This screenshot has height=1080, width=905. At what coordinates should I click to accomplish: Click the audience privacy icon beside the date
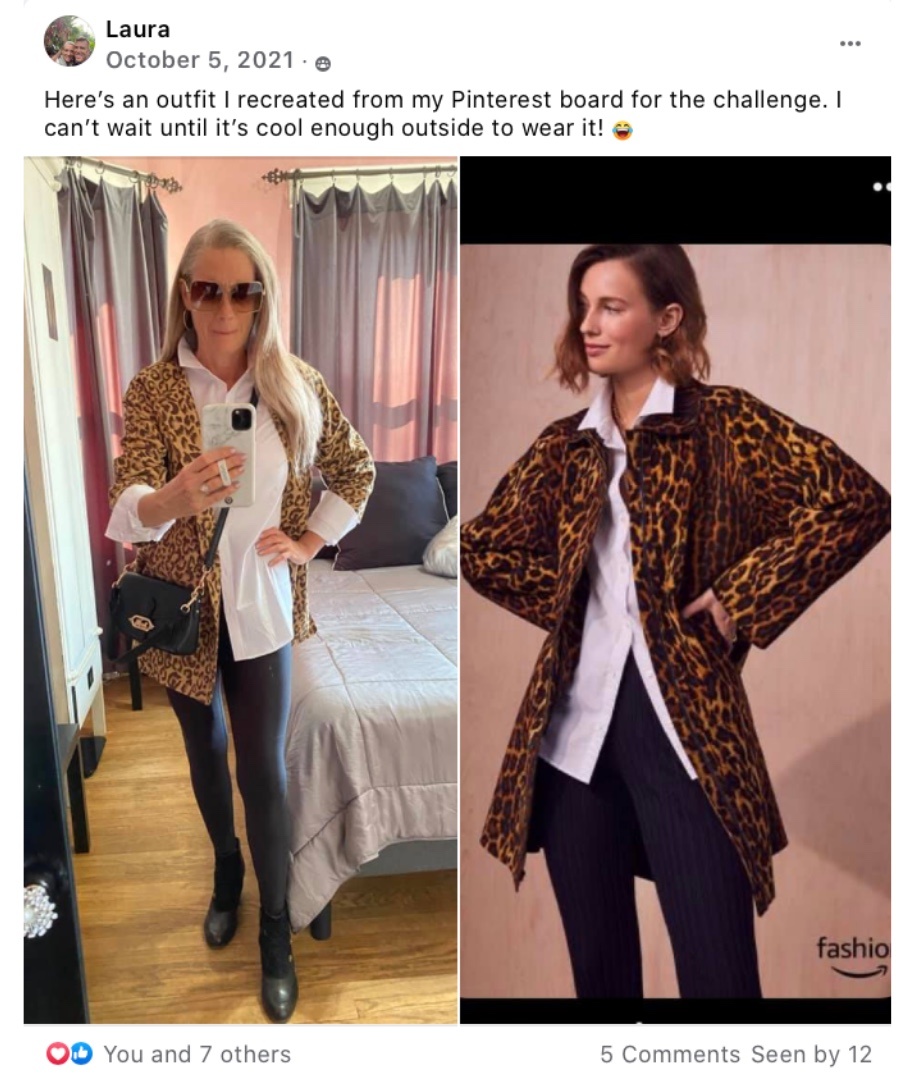tap(322, 63)
